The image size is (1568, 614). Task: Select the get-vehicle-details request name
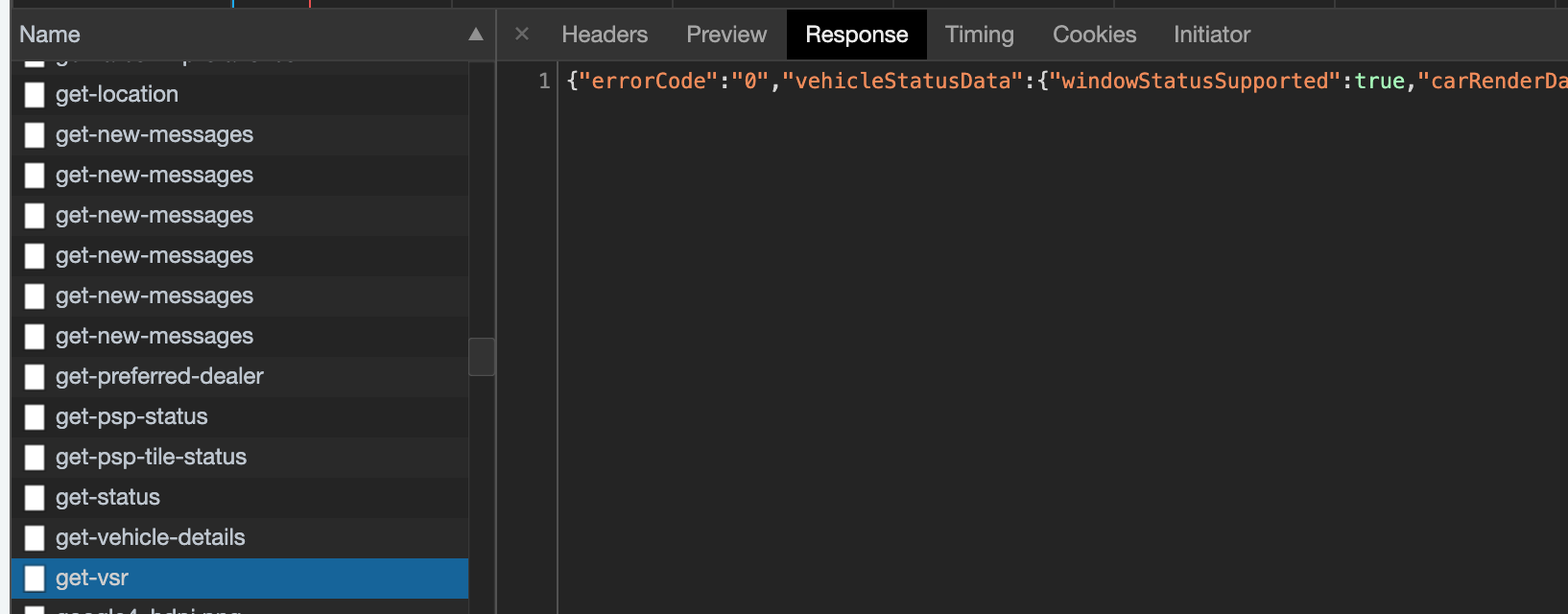pyautogui.click(x=151, y=537)
